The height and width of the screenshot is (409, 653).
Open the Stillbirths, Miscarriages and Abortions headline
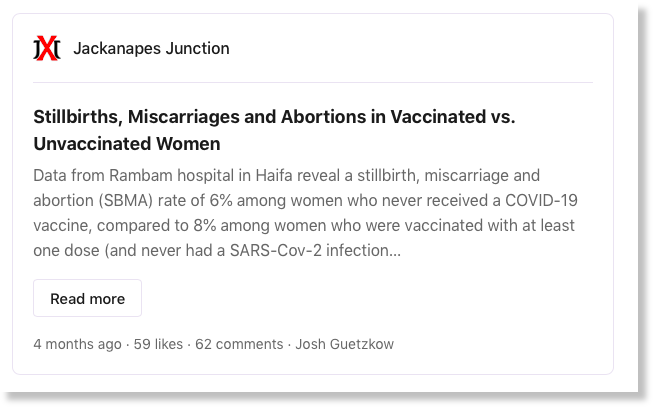pos(274,117)
